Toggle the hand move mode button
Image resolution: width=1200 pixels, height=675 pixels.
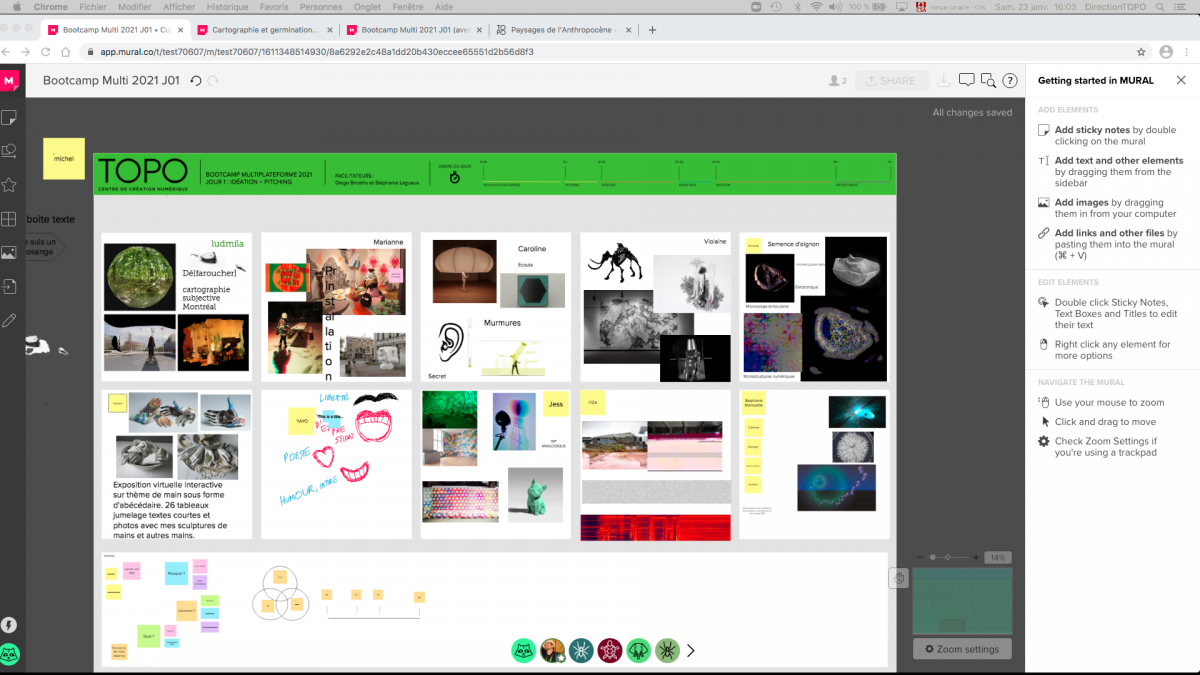coord(899,578)
